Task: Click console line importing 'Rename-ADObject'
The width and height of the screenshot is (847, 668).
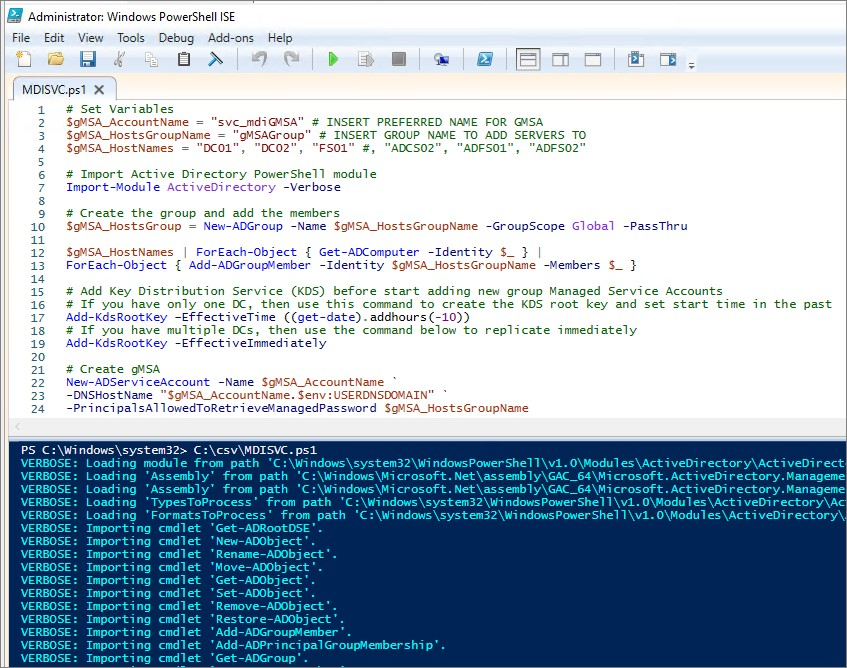Action: pyautogui.click(x=179, y=554)
